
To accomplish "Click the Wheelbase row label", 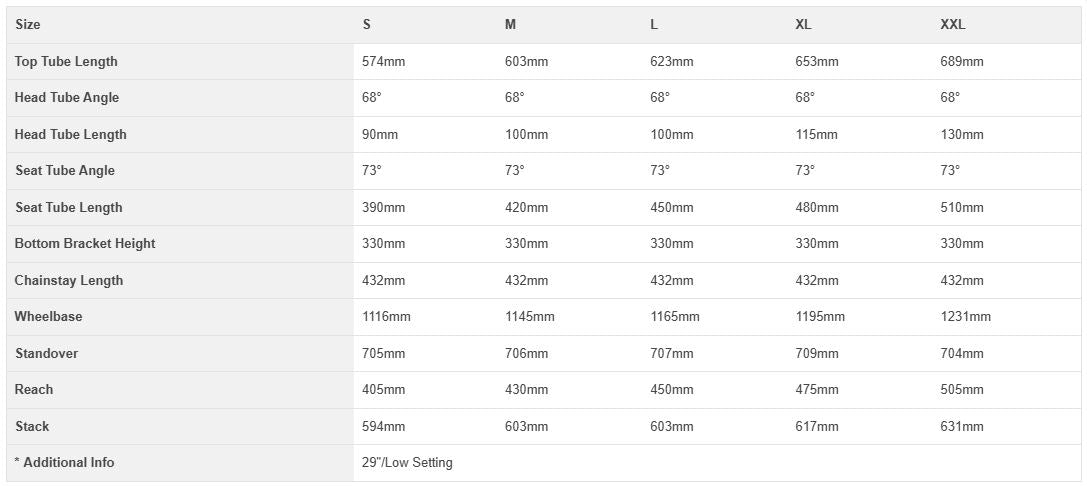I will (x=48, y=317).
